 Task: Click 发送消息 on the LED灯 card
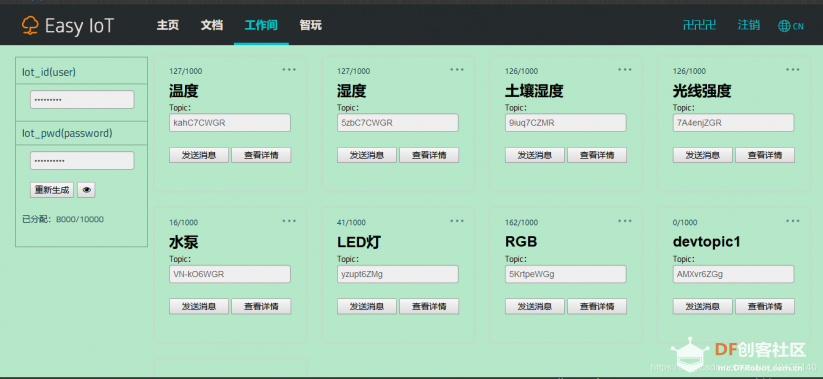367,307
